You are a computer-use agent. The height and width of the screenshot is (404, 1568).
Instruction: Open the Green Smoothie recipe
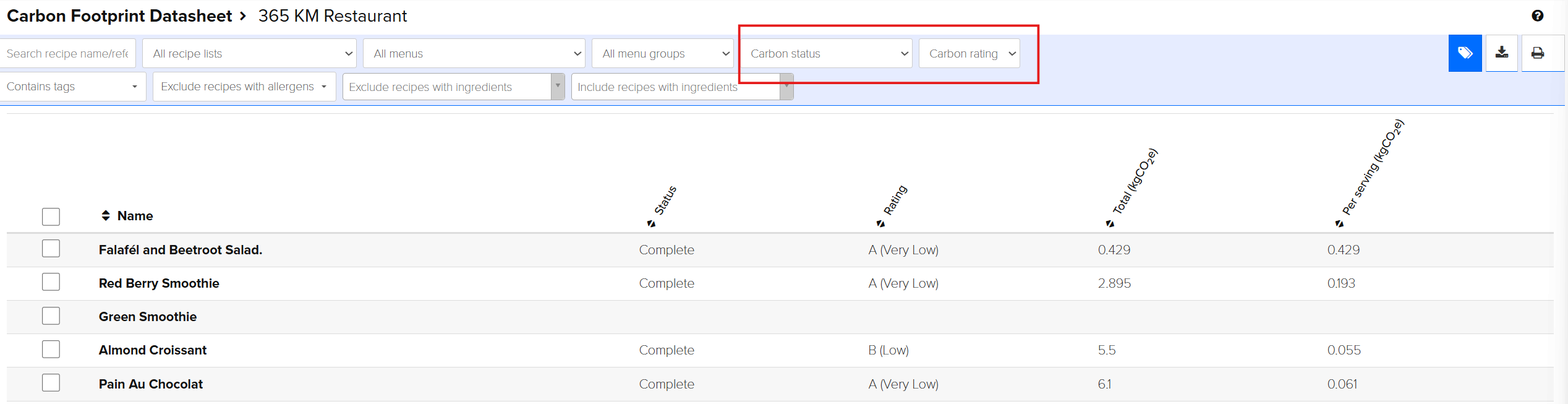[x=148, y=317]
